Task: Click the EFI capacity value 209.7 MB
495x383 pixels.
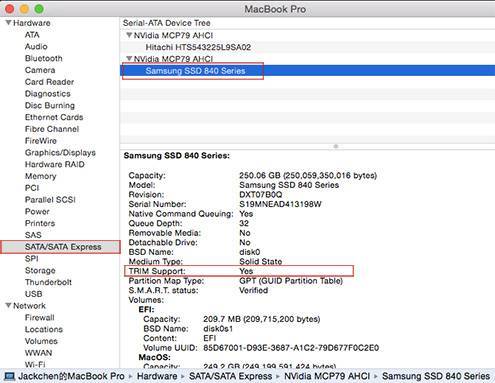Action: tap(222, 319)
